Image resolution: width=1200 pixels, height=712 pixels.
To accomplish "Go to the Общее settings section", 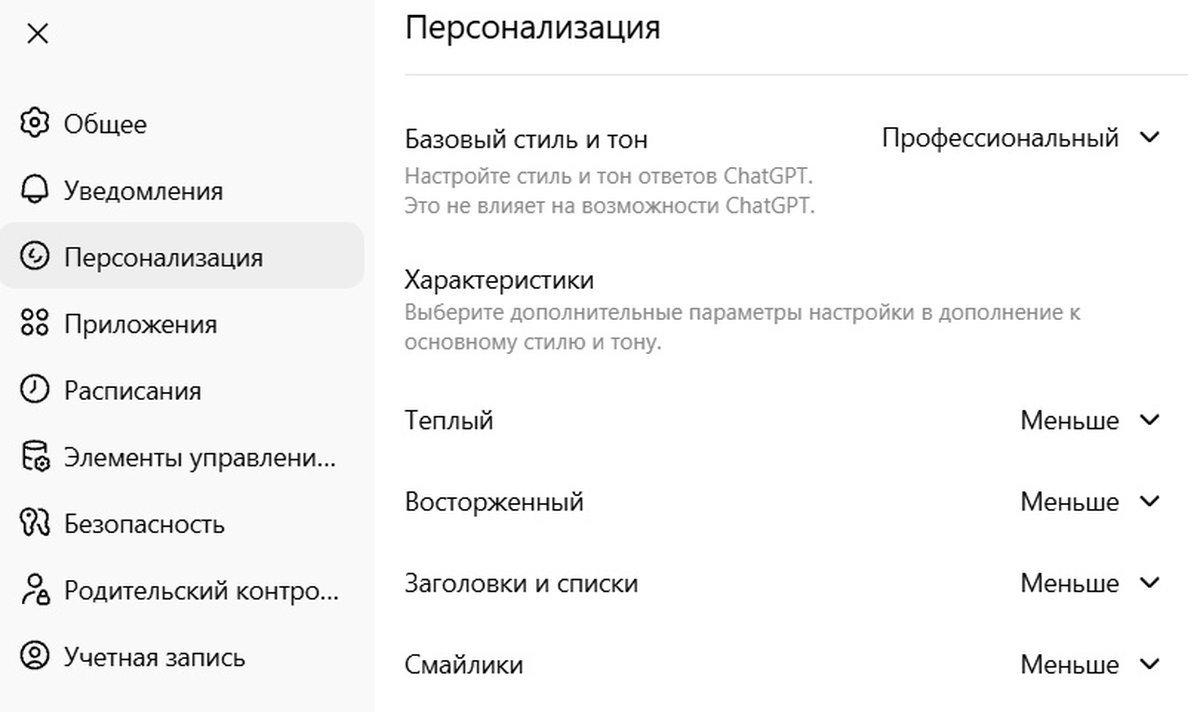I will point(105,124).
